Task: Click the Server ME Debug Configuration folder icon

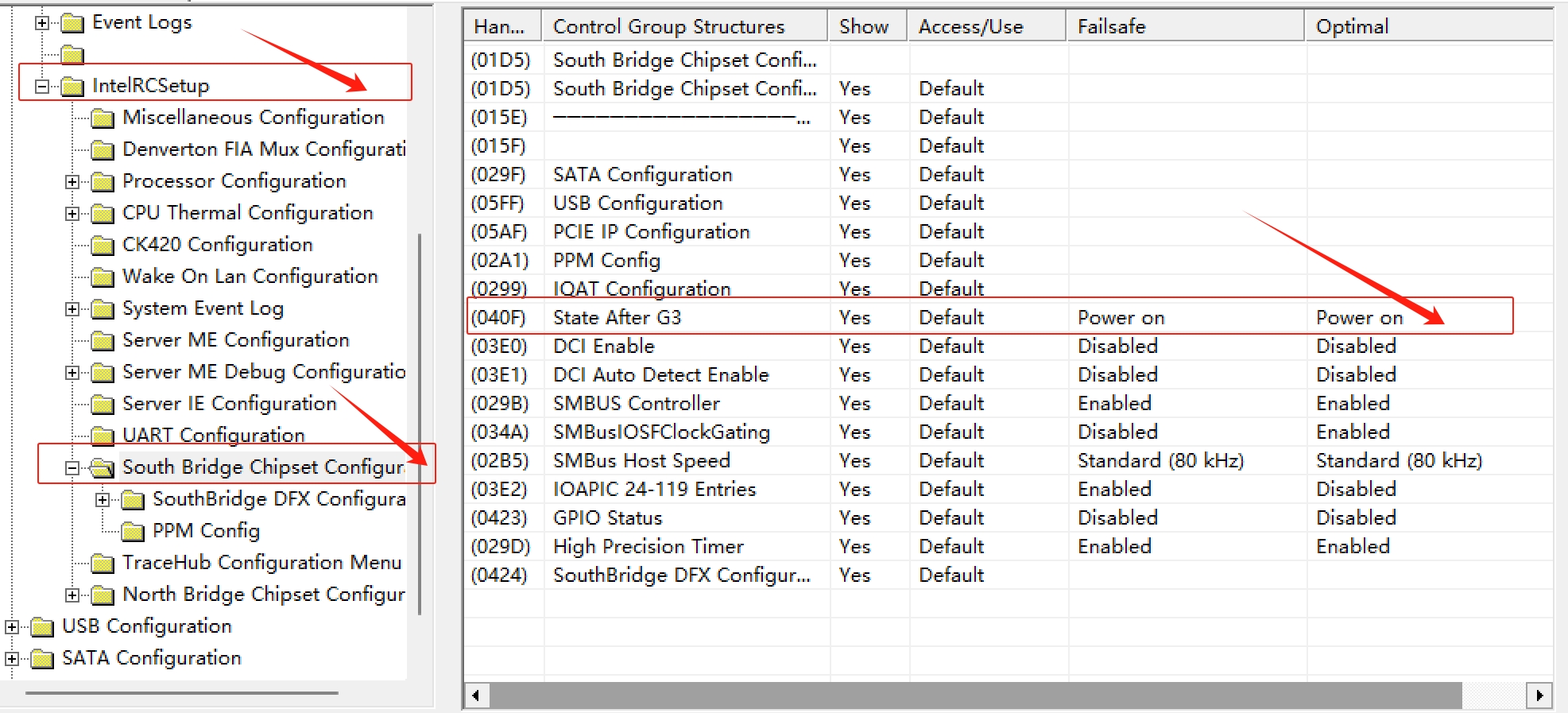Action: click(x=103, y=373)
